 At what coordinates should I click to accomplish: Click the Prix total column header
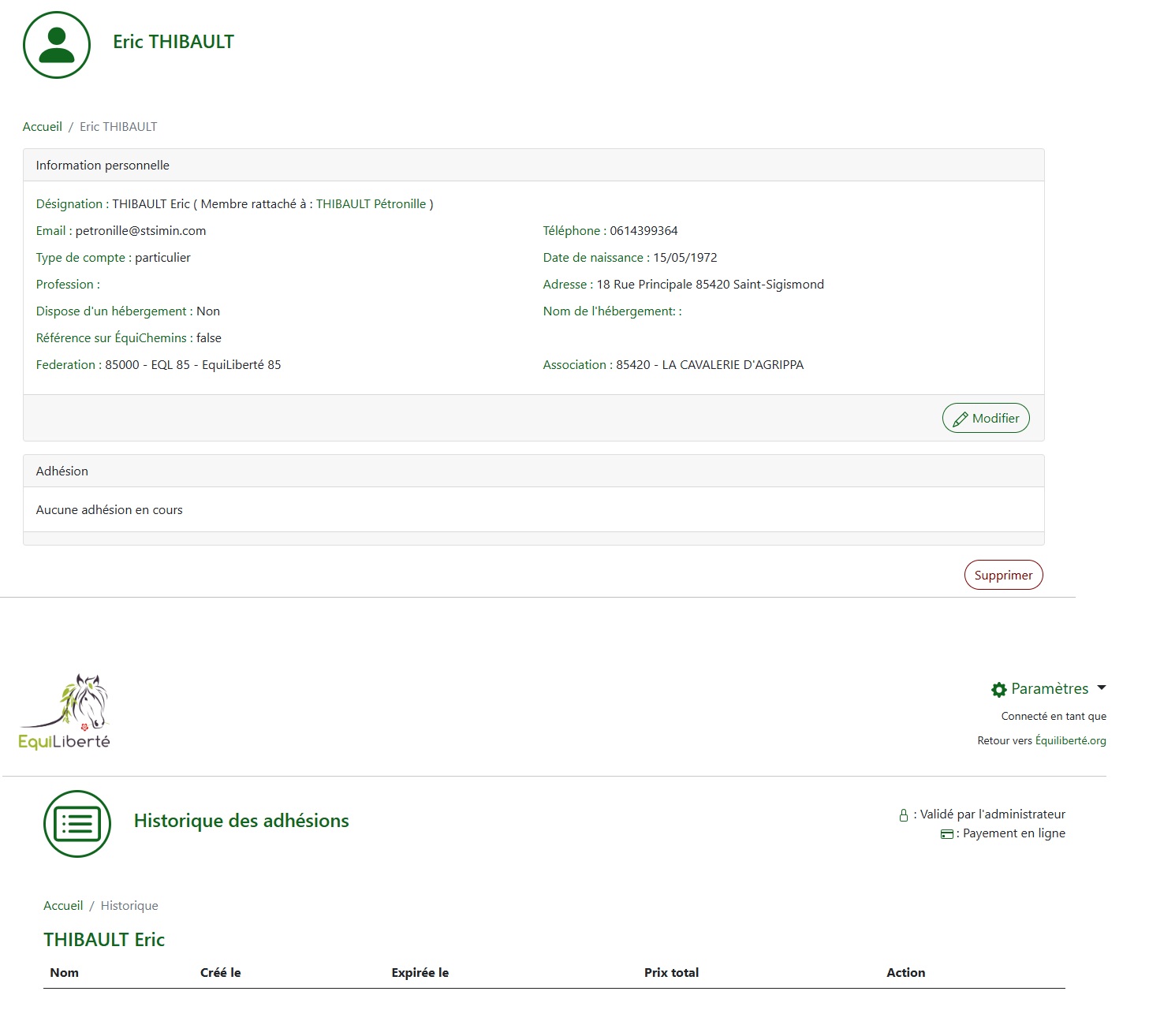tap(671, 973)
